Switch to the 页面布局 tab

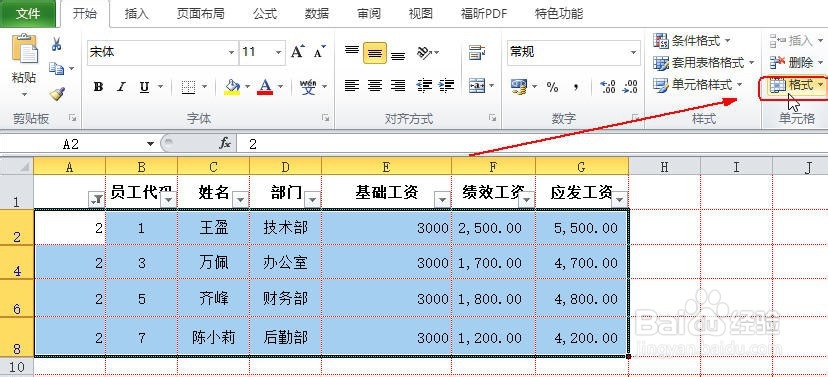coord(200,14)
